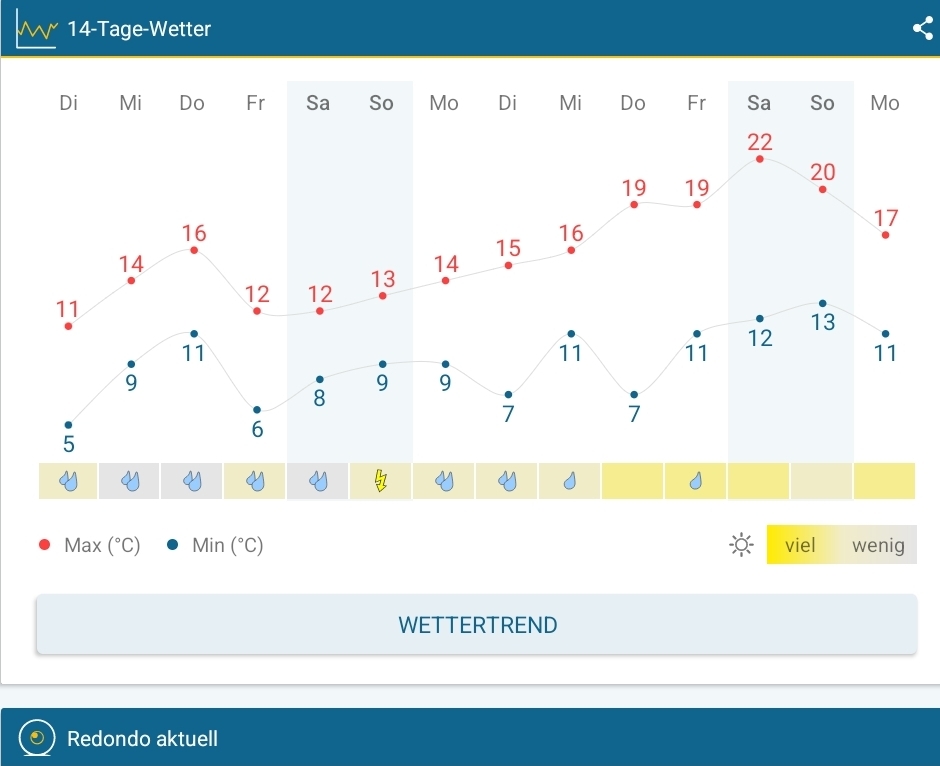Open the WETTERTREND button
The image size is (940, 766).
pos(477,625)
